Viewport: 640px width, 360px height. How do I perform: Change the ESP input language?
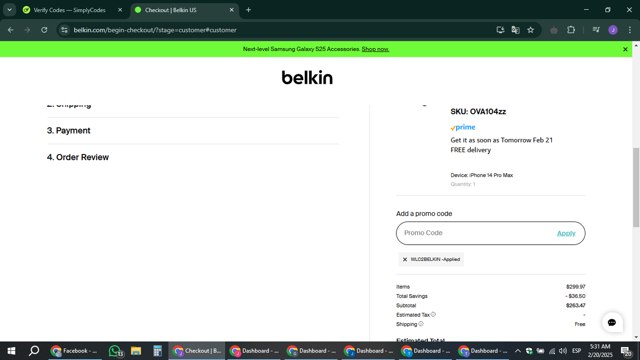pyautogui.click(x=576, y=351)
